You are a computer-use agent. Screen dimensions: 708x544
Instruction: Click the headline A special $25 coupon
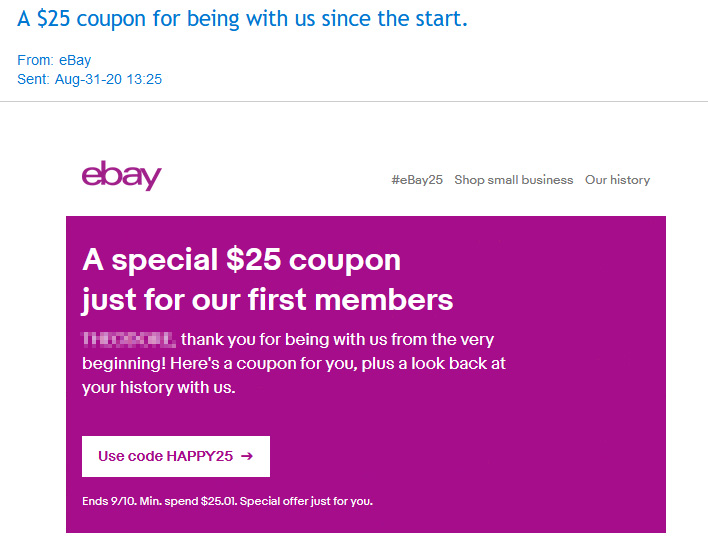coord(242,260)
